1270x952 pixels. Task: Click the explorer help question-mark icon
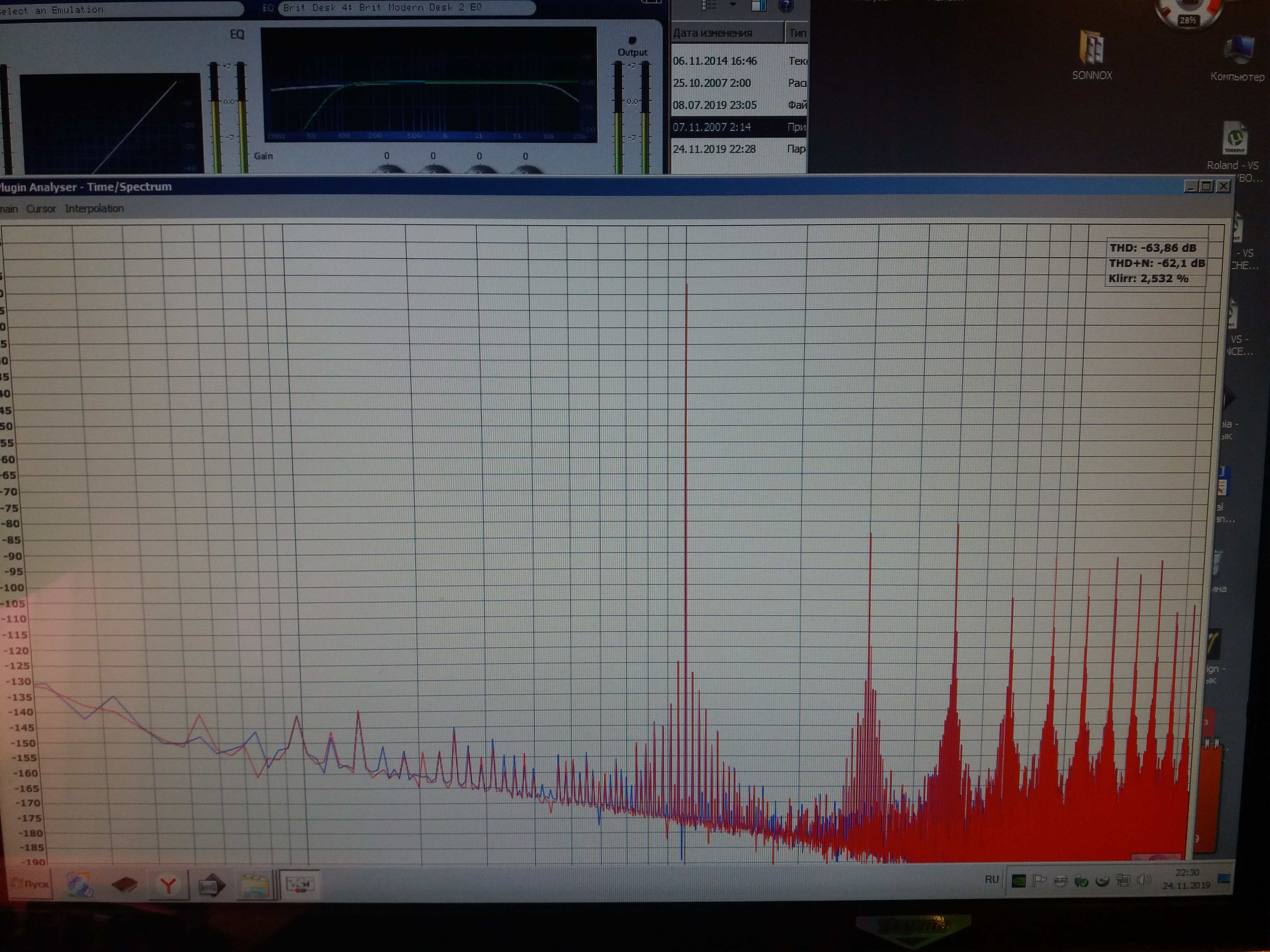(x=785, y=6)
